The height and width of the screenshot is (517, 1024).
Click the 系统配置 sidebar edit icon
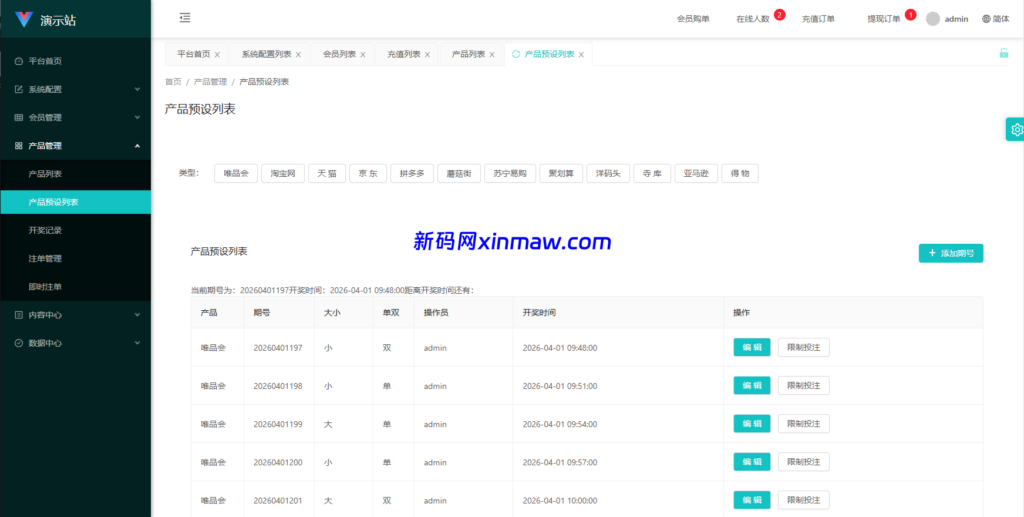pyautogui.click(x=18, y=89)
